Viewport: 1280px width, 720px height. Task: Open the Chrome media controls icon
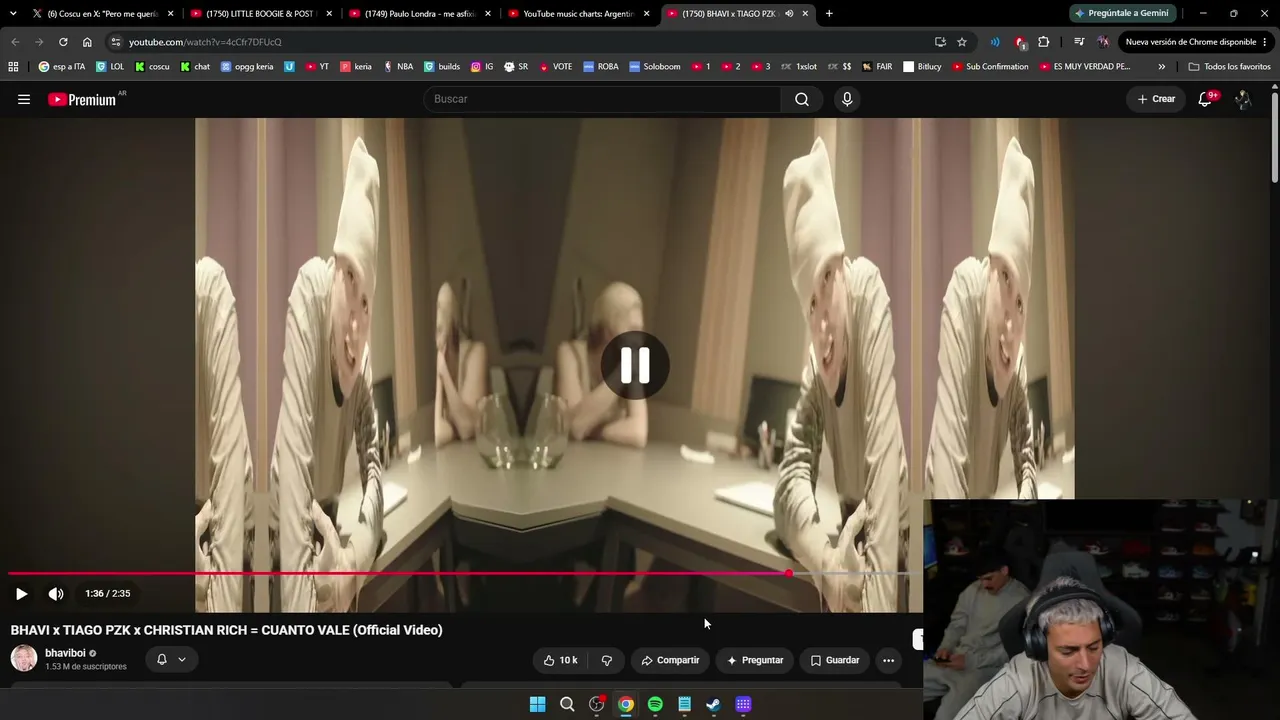(x=1079, y=42)
